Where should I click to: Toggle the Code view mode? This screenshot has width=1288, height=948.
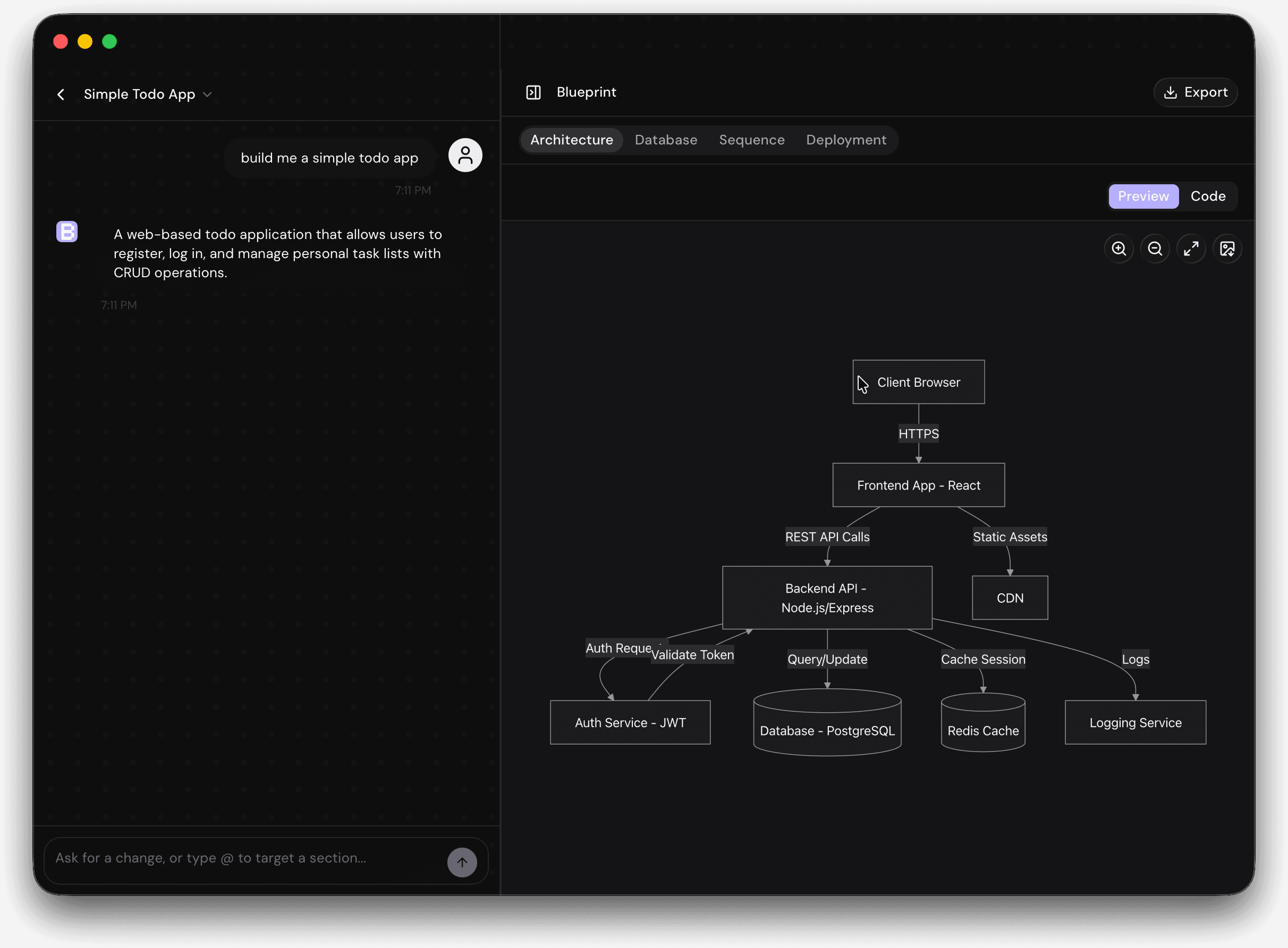tap(1208, 197)
